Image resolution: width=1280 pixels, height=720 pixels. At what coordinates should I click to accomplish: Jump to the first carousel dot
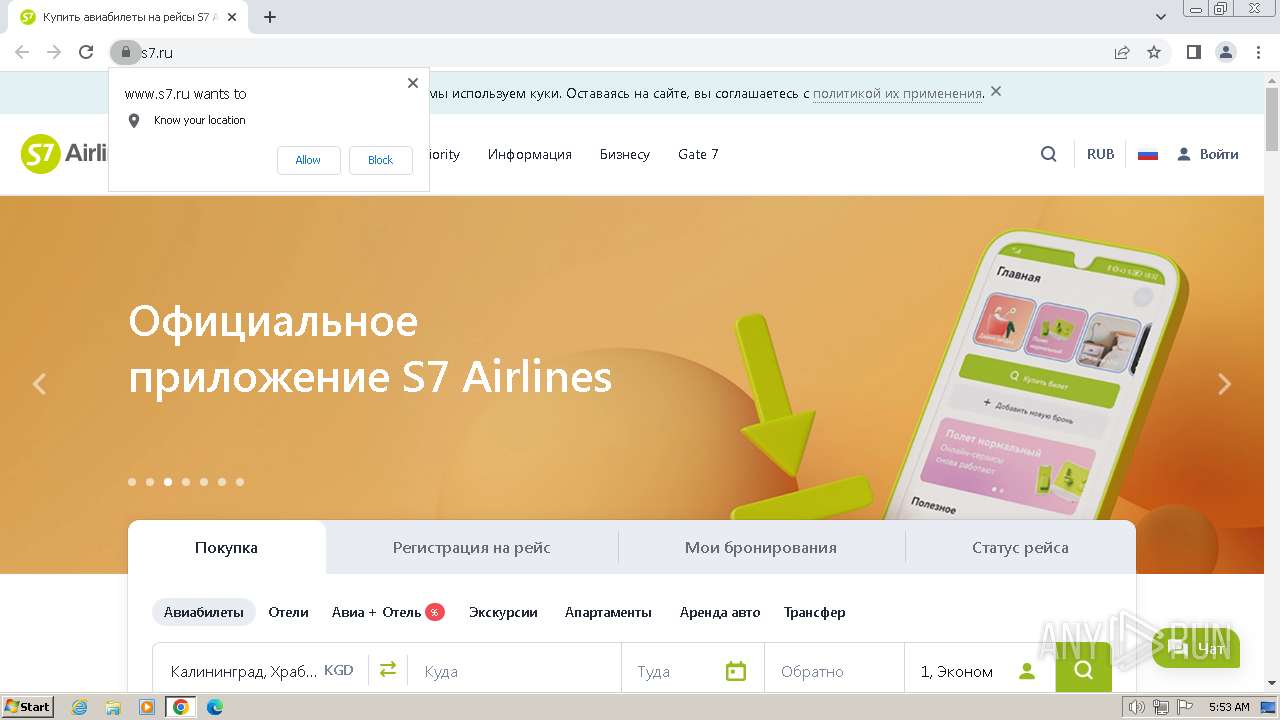[132, 482]
